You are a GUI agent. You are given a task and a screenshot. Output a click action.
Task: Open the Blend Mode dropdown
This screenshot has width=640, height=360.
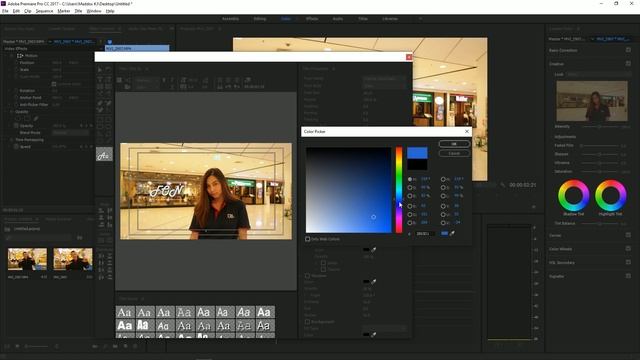70,133
